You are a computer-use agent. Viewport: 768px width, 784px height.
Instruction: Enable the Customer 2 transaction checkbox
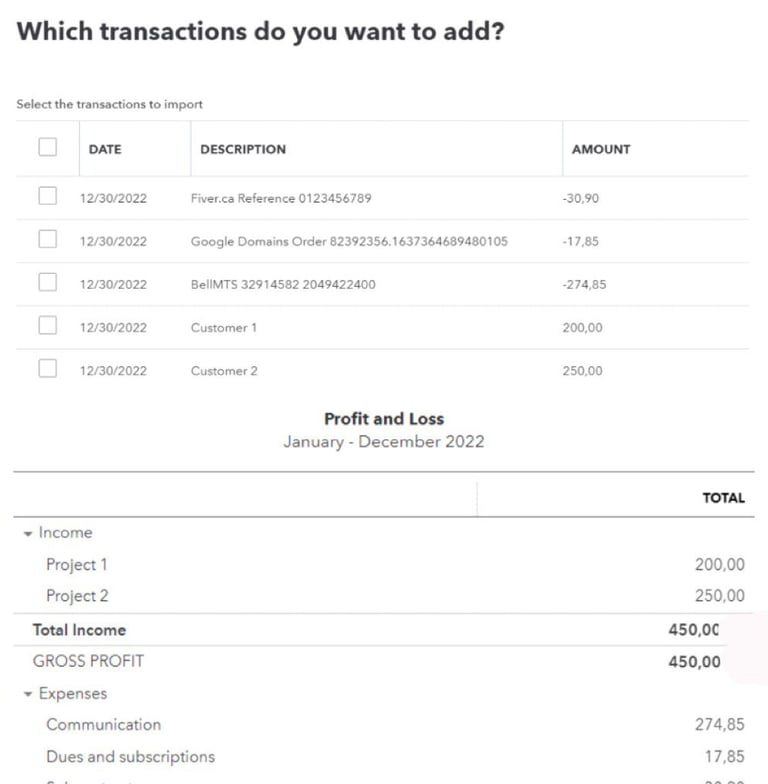pyautogui.click(x=48, y=369)
